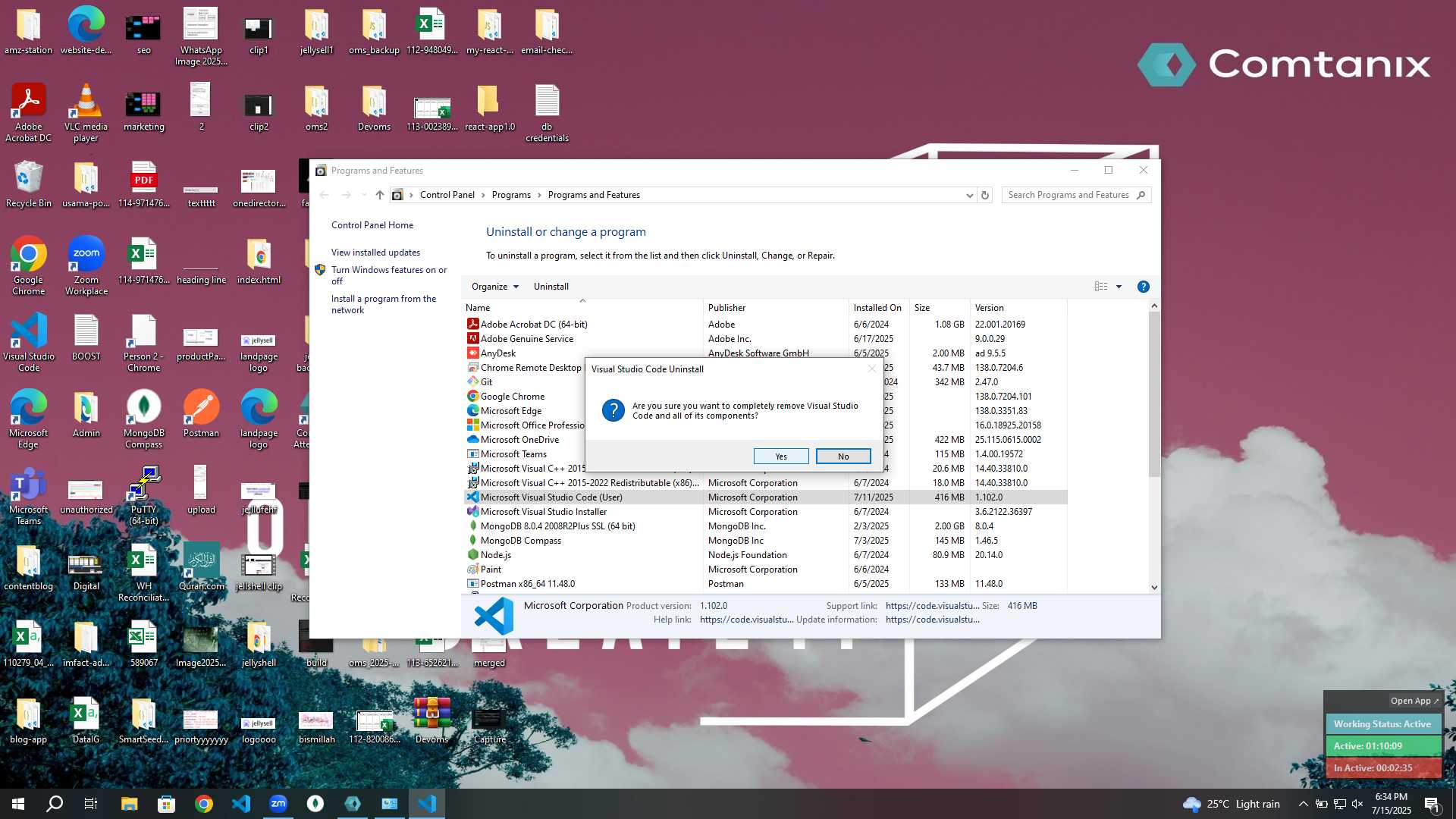Open the weather widget showing Light rain

coord(1232,804)
